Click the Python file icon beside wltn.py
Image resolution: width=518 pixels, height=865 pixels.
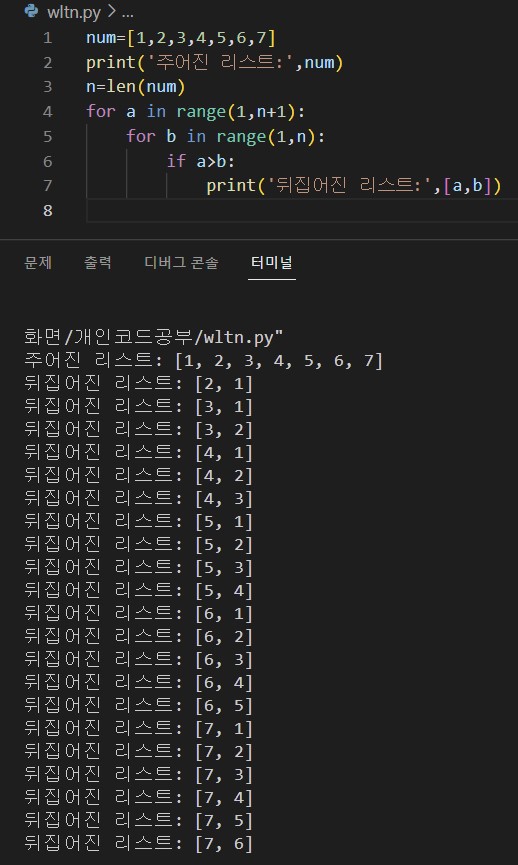[x=31, y=11]
